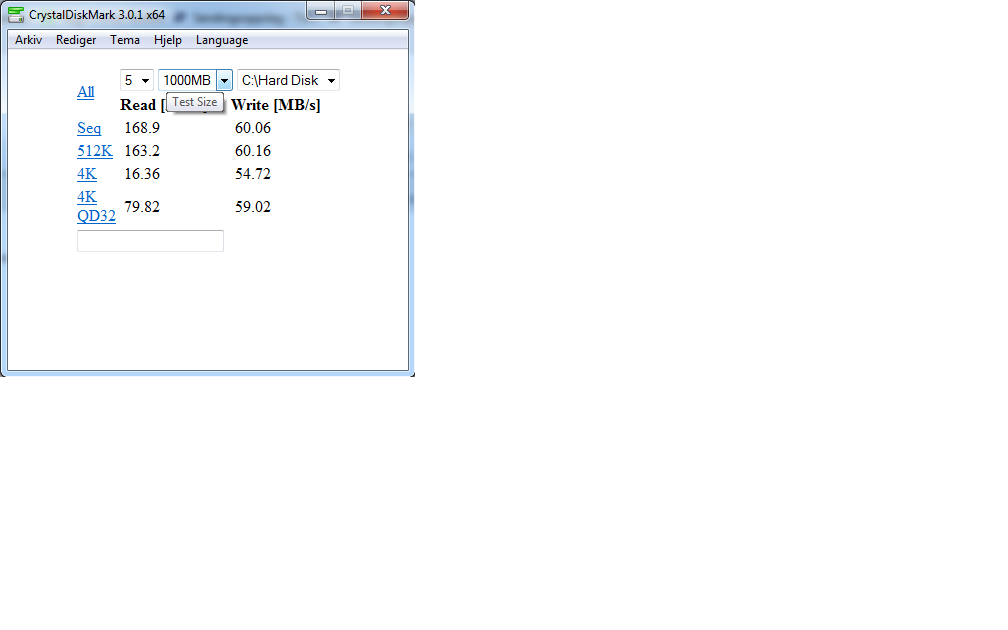Click the CrystalDiskMark title bar app icon
Viewport: 1008px width, 630px height.
point(15,14)
